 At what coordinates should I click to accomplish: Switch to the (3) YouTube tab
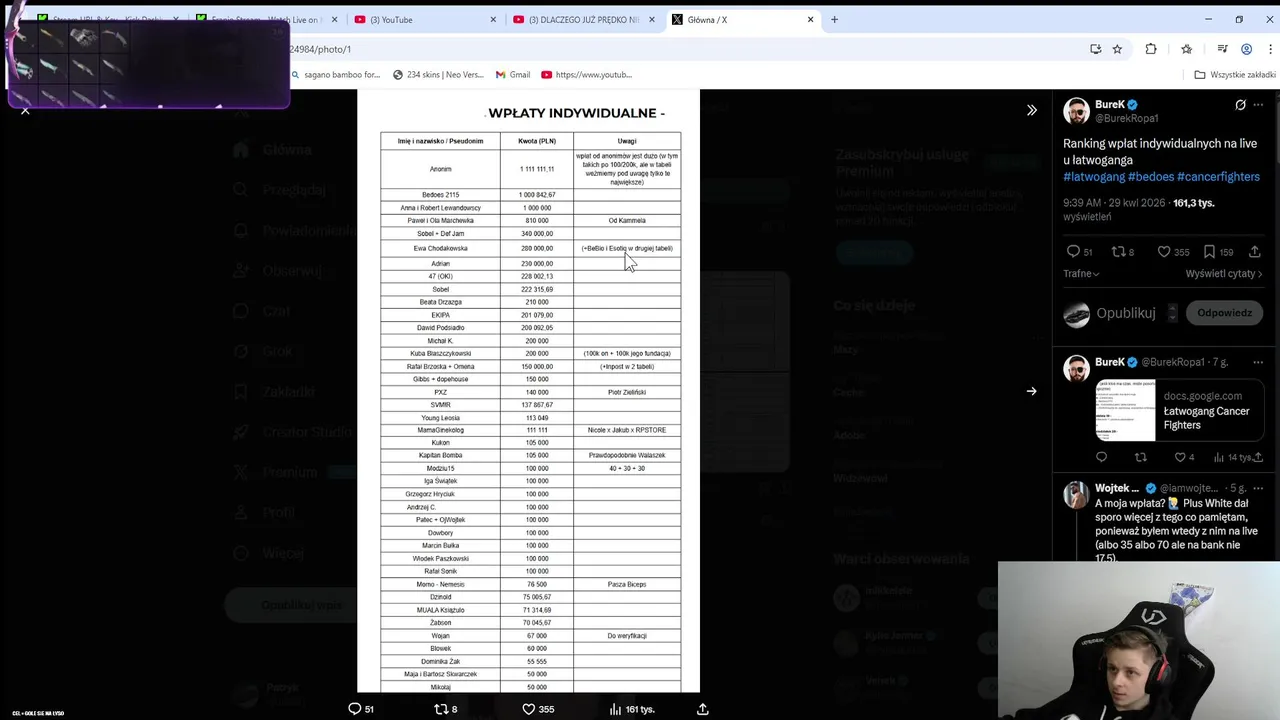click(x=417, y=19)
